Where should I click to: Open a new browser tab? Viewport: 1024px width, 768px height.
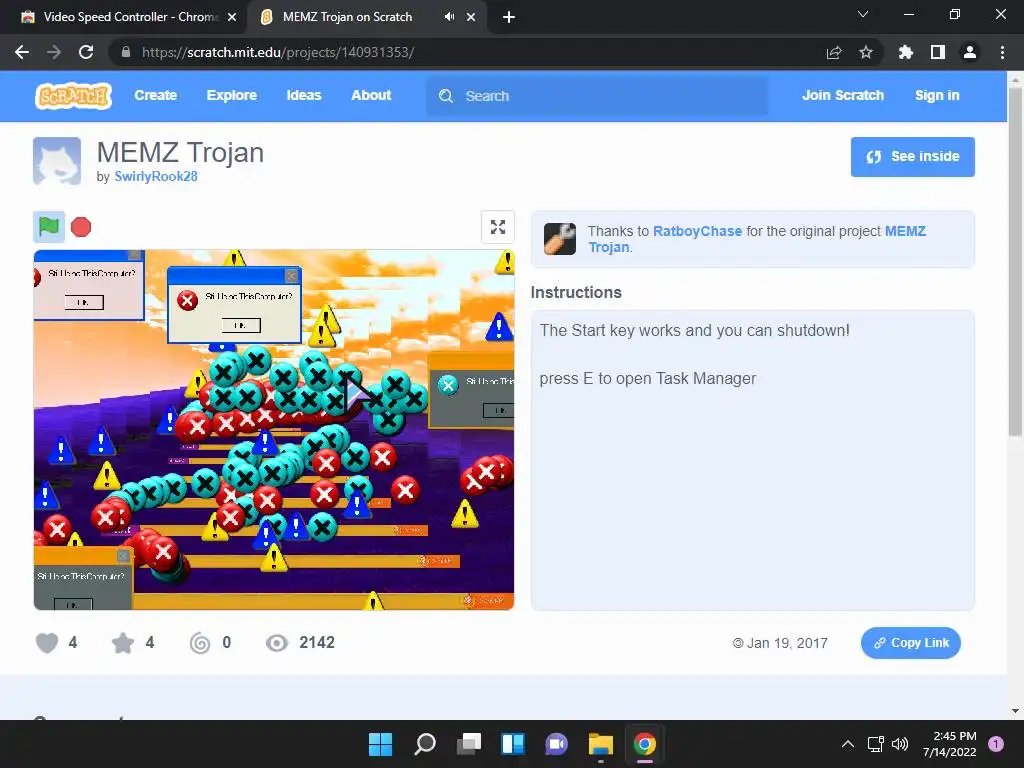point(509,17)
